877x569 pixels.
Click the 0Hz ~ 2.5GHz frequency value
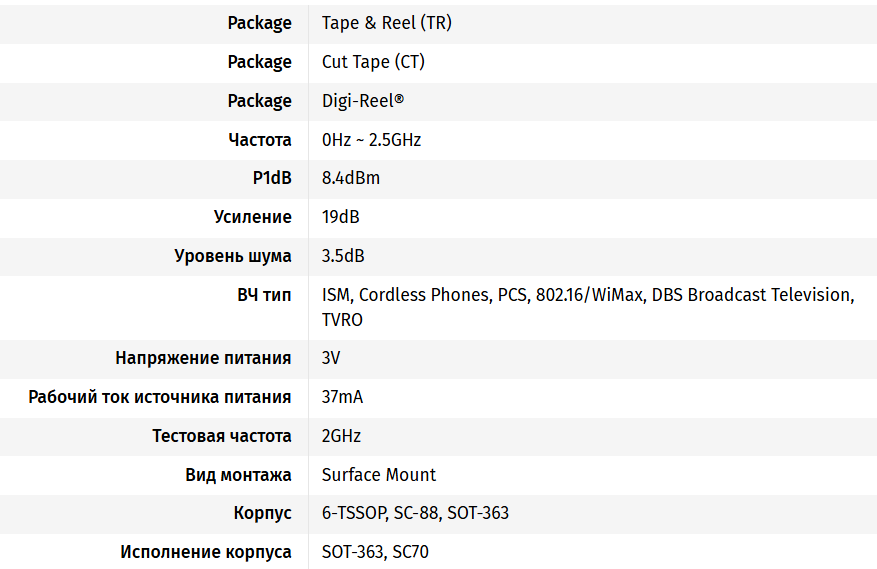[371, 139]
